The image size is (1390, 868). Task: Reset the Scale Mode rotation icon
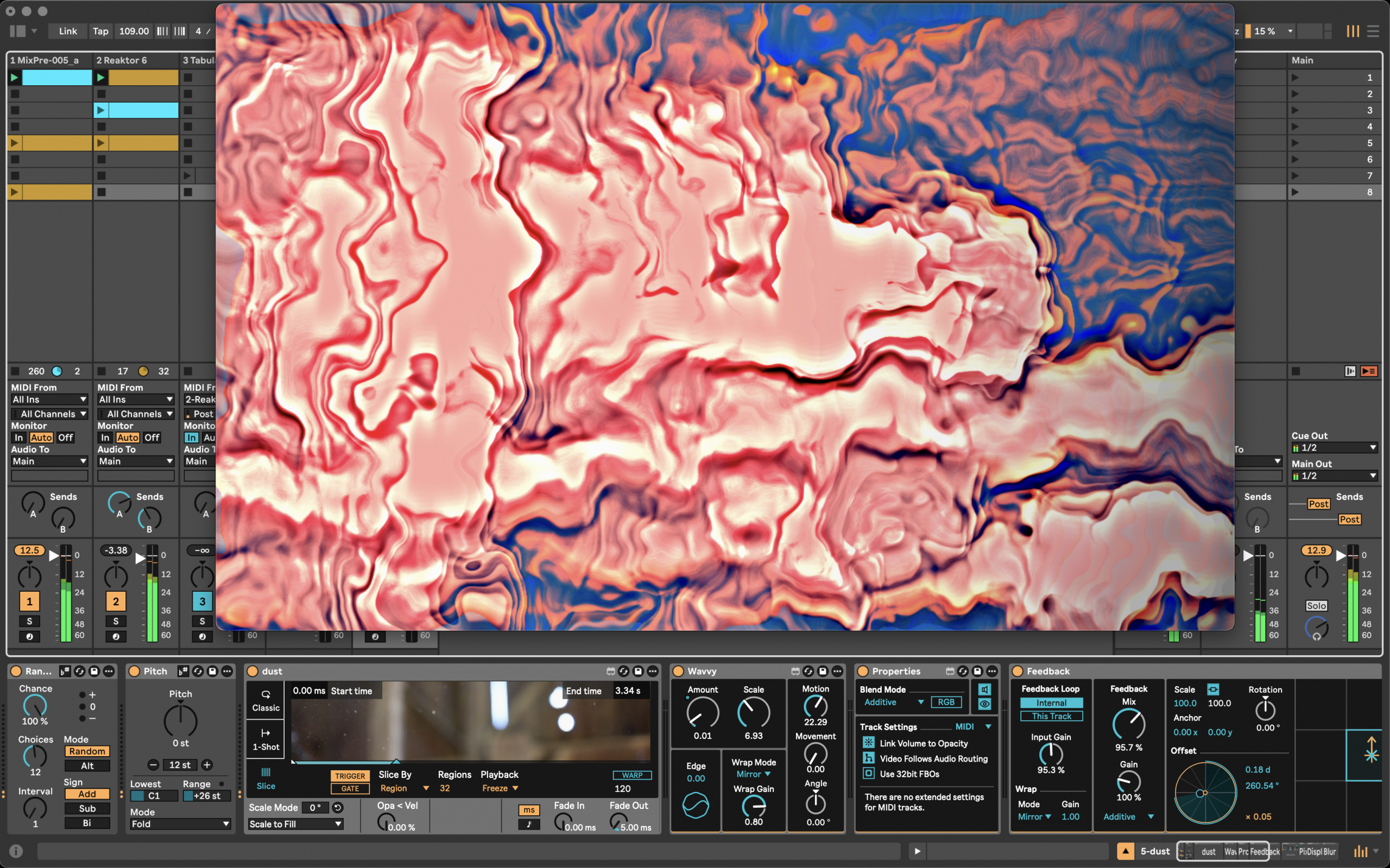pos(338,808)
